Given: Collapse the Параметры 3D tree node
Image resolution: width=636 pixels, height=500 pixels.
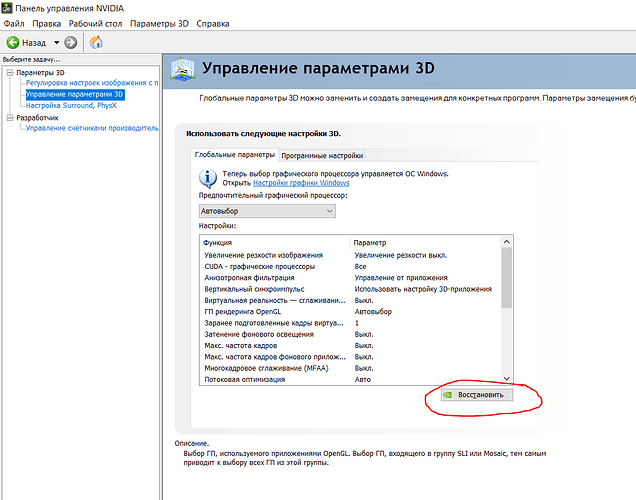Looking at the screenshot, I should pyautogui.click(x=10, y=73).
